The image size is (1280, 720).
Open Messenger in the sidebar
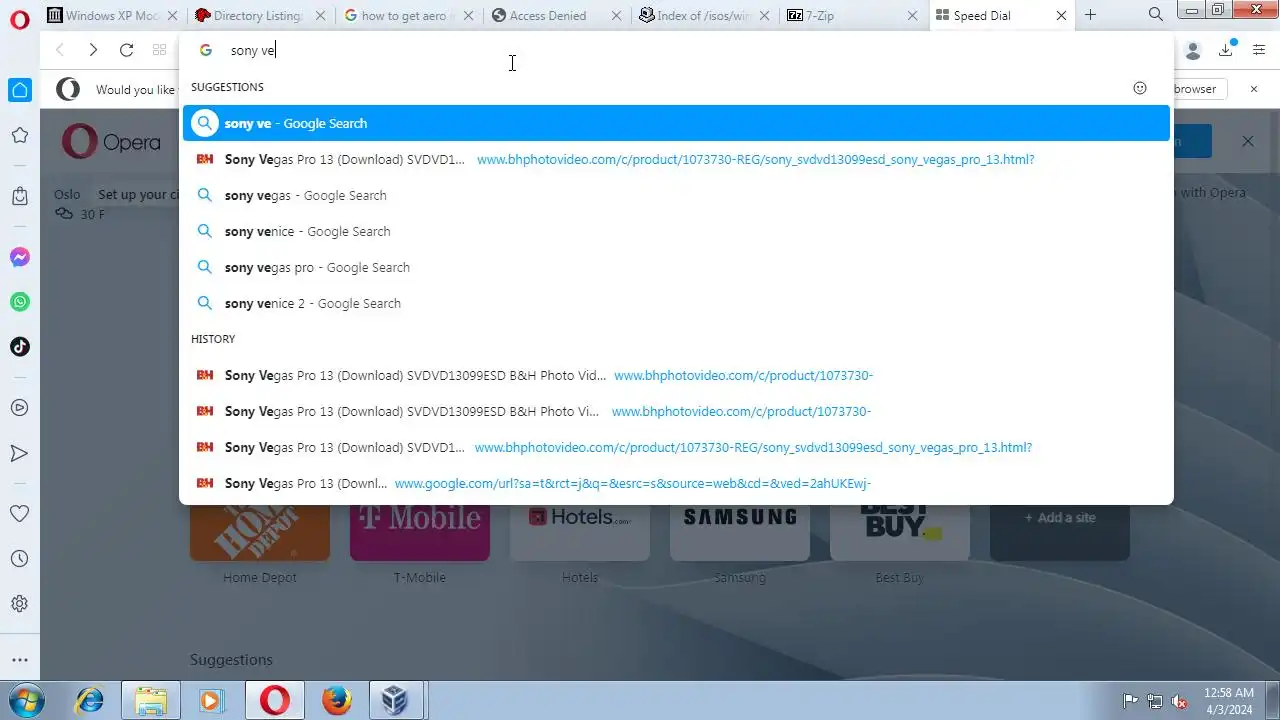click(20, 257)
